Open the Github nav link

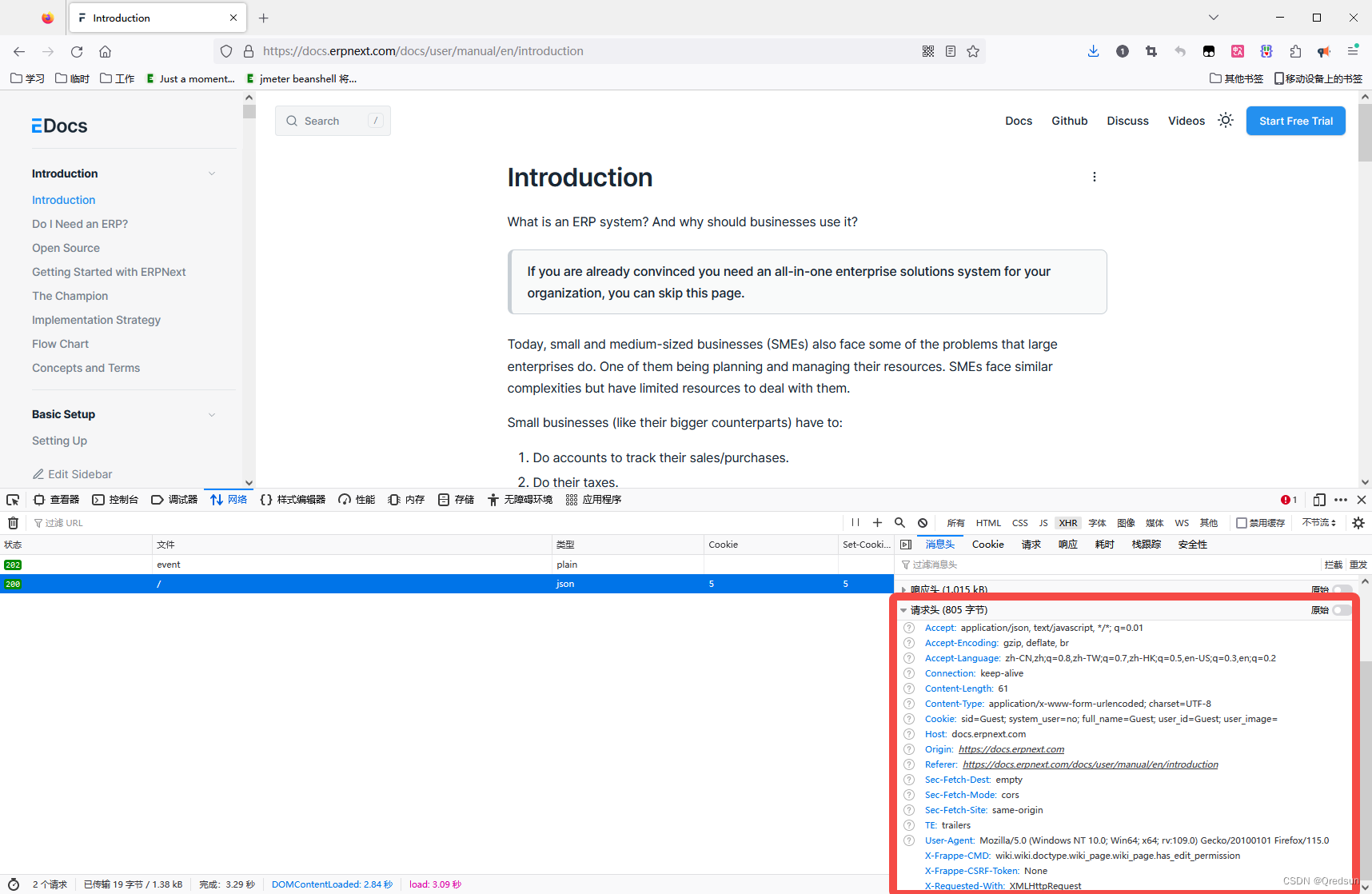pos(1070,121)
